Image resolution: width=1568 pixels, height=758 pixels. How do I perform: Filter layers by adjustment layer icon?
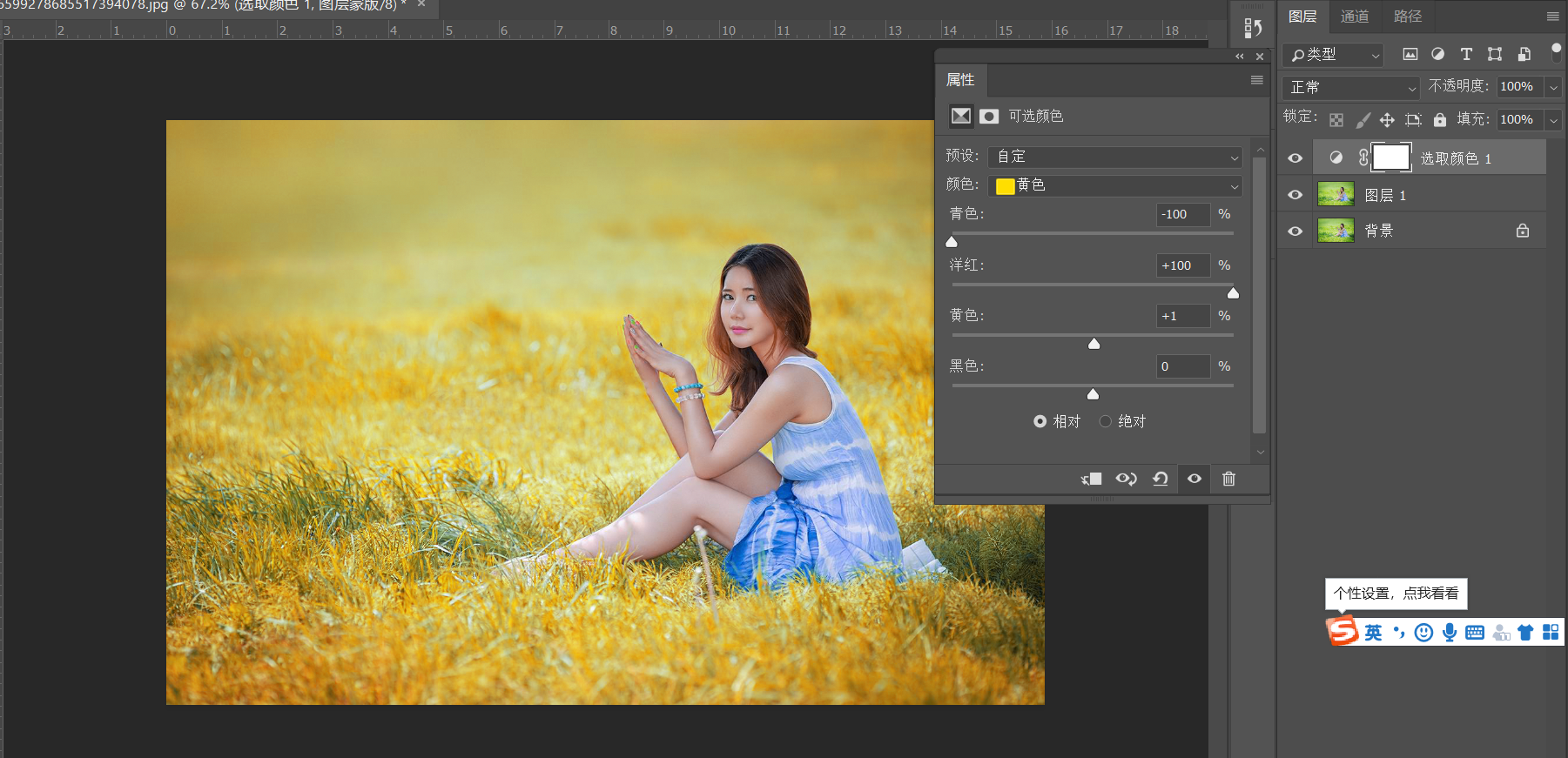(x=1437, y=54)
